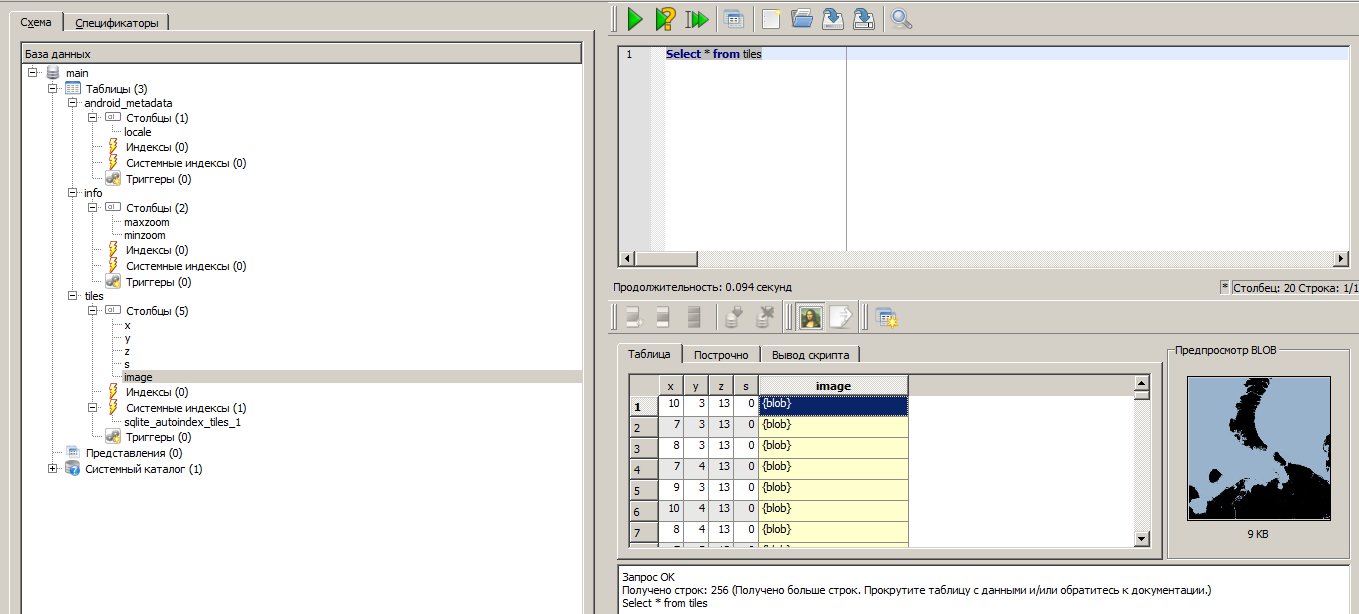1359x614 pixels.
Task: Click the explain query icon with question mark
Action: tap(665, 19)
